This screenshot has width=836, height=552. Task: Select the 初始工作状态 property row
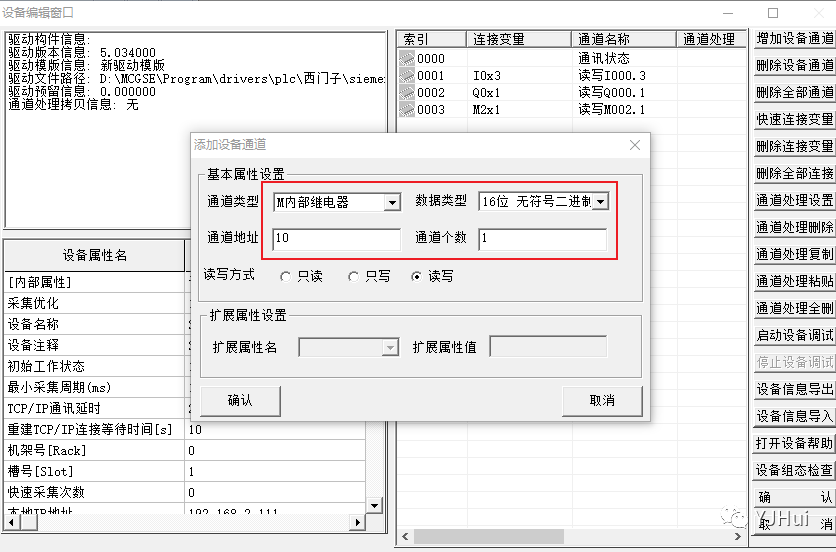click(95, 366)
